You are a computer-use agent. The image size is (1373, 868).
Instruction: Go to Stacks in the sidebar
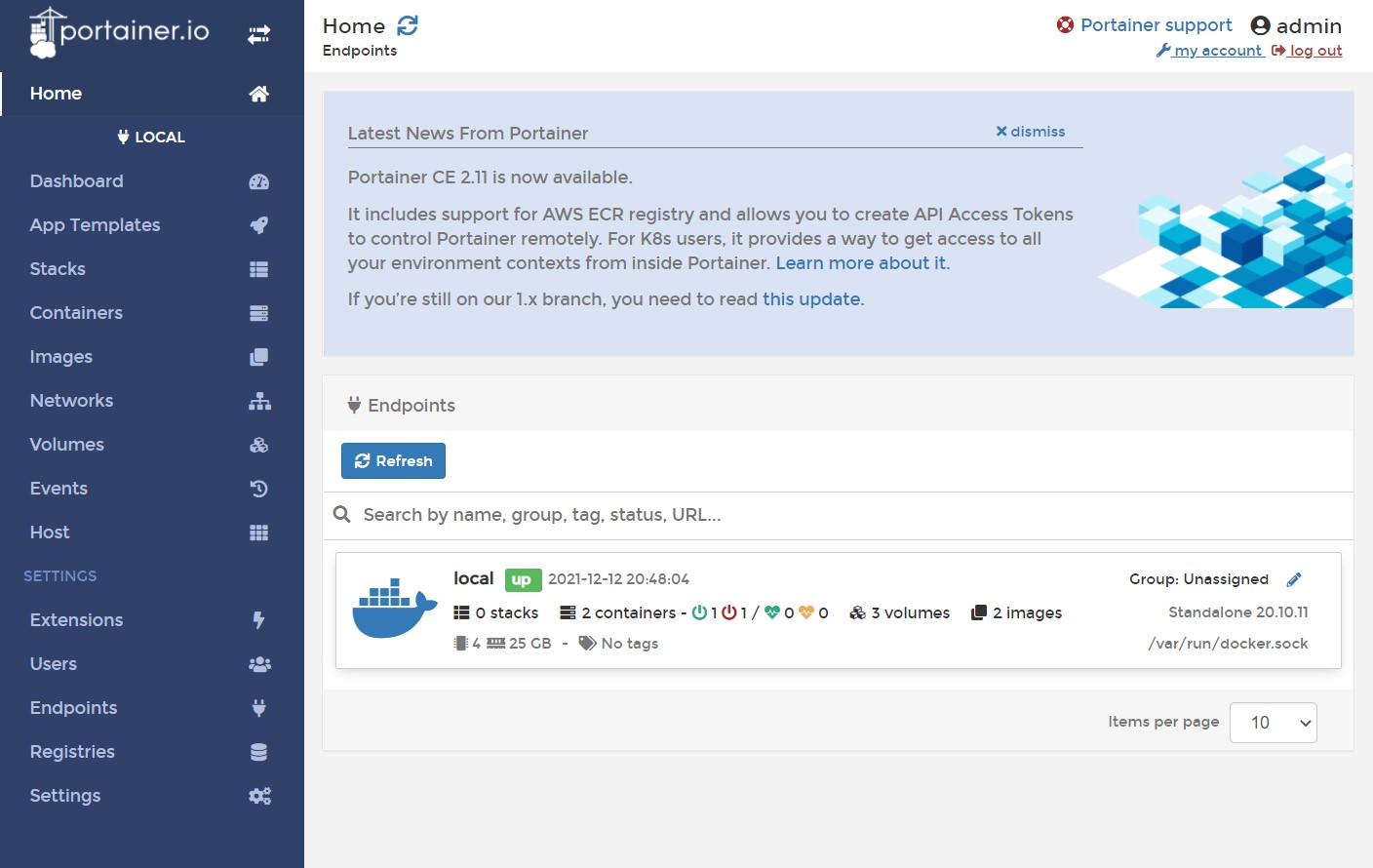152,269
